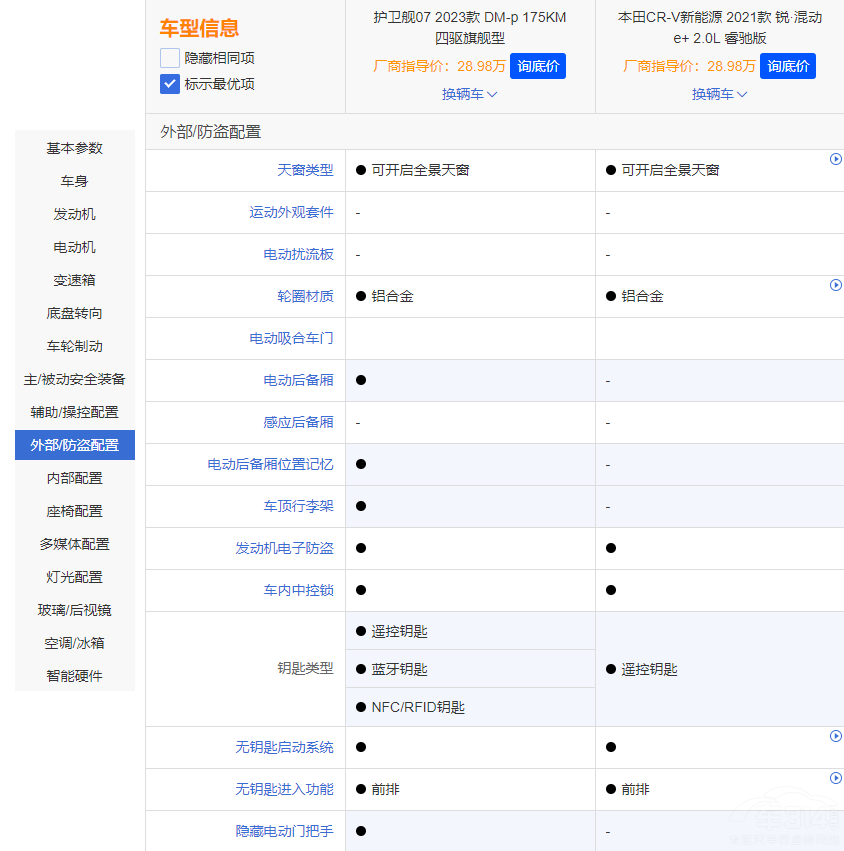844x851 pixels.
Task: Click 发动机电子防盗 parameter name
Action: pyautogui.click(x=284, y=549)
